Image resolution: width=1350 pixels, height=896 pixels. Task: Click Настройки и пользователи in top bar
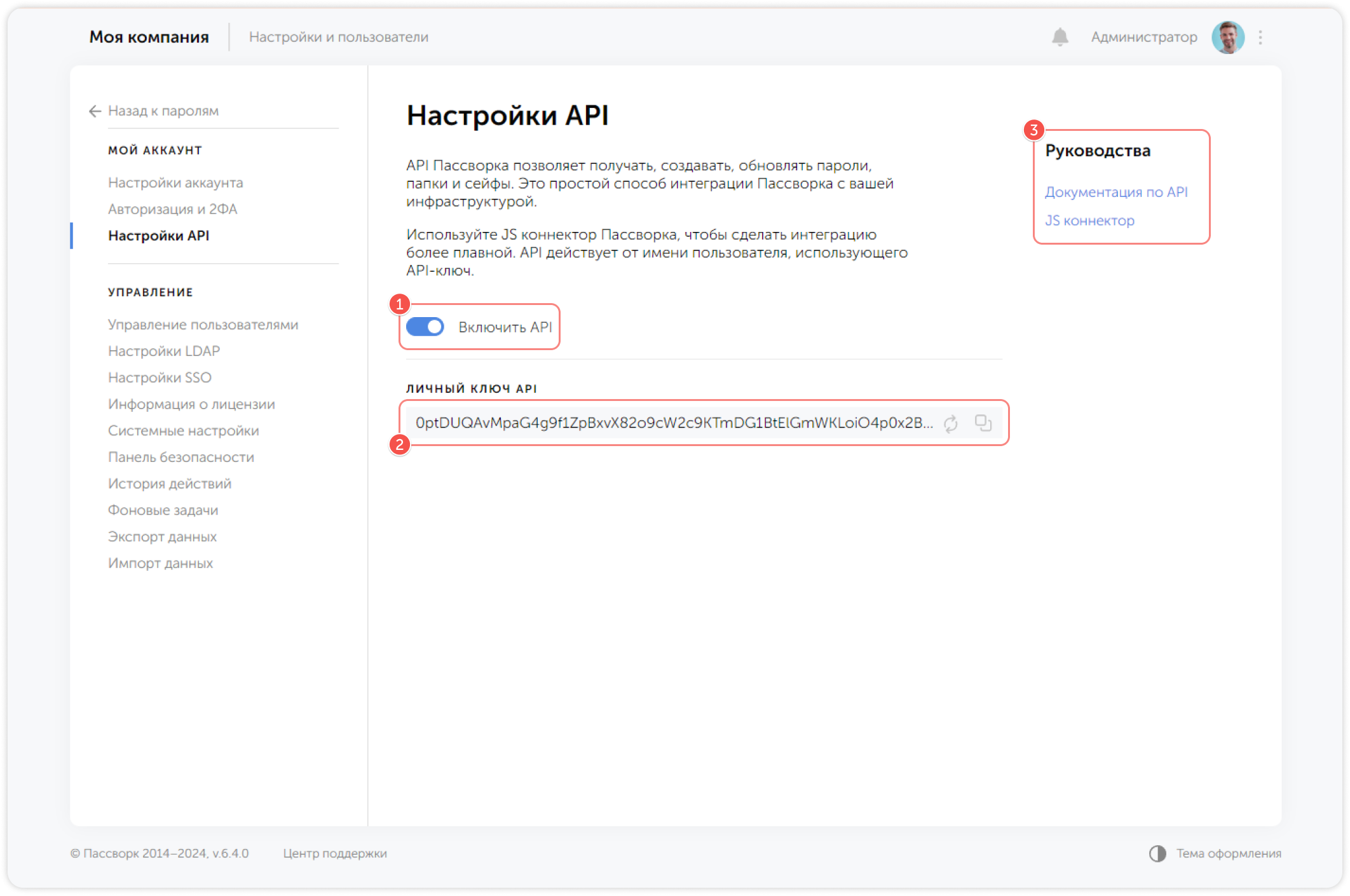coord(339,37)
